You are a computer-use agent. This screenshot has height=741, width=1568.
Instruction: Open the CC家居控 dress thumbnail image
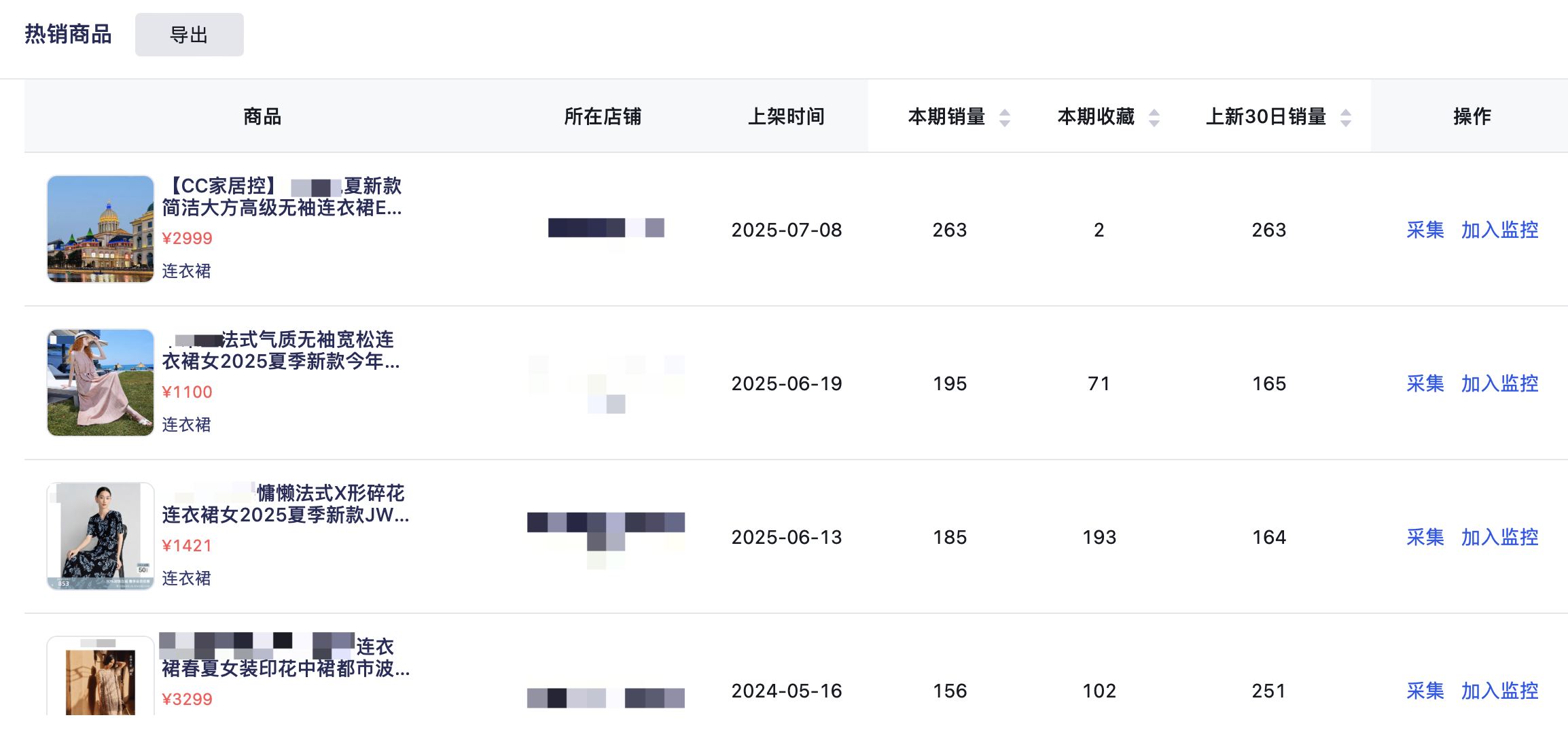(101, 229)
